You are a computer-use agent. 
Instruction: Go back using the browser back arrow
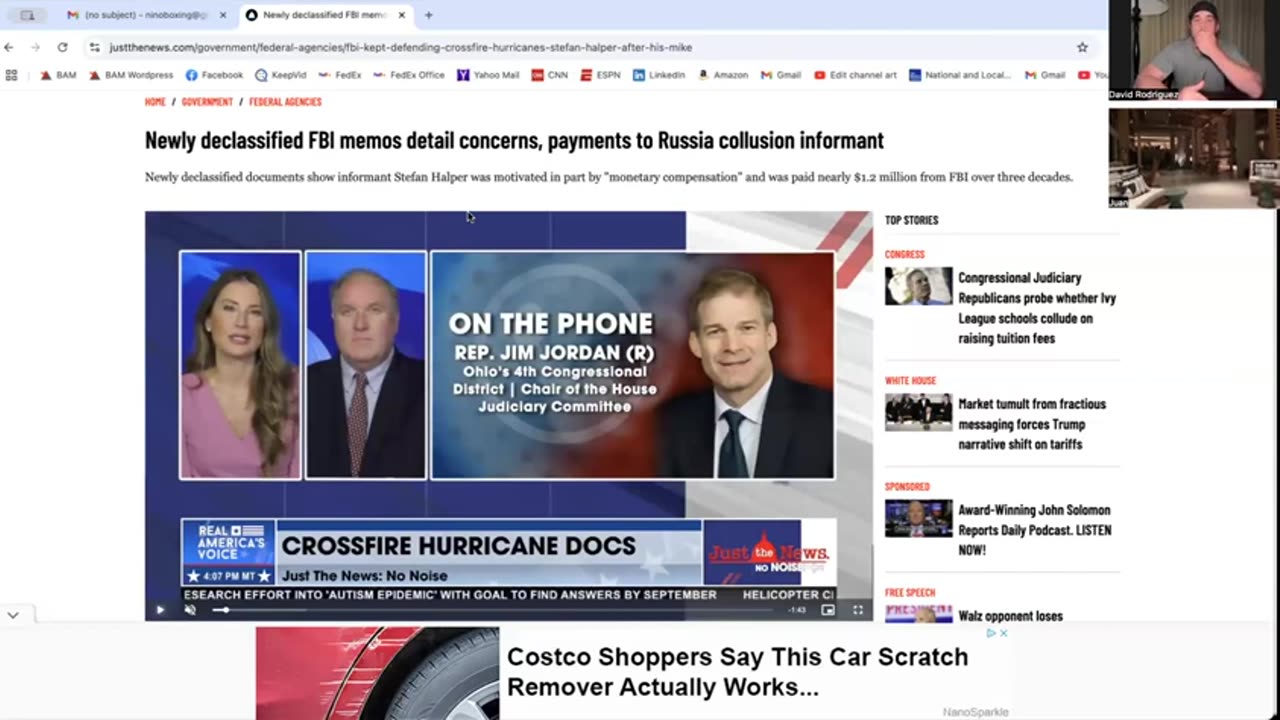coord(9,47)
